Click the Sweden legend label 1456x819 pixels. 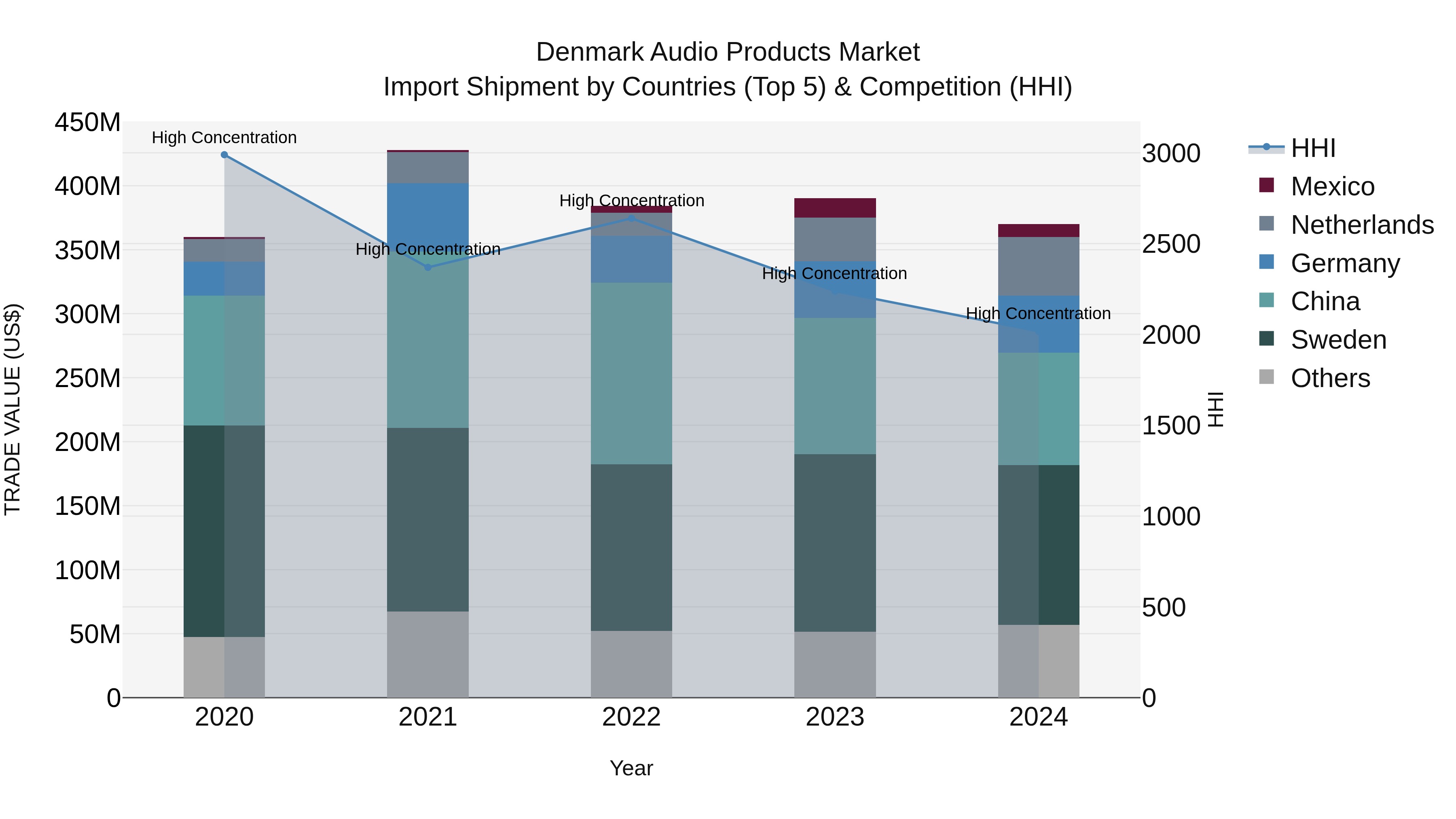1339,340
